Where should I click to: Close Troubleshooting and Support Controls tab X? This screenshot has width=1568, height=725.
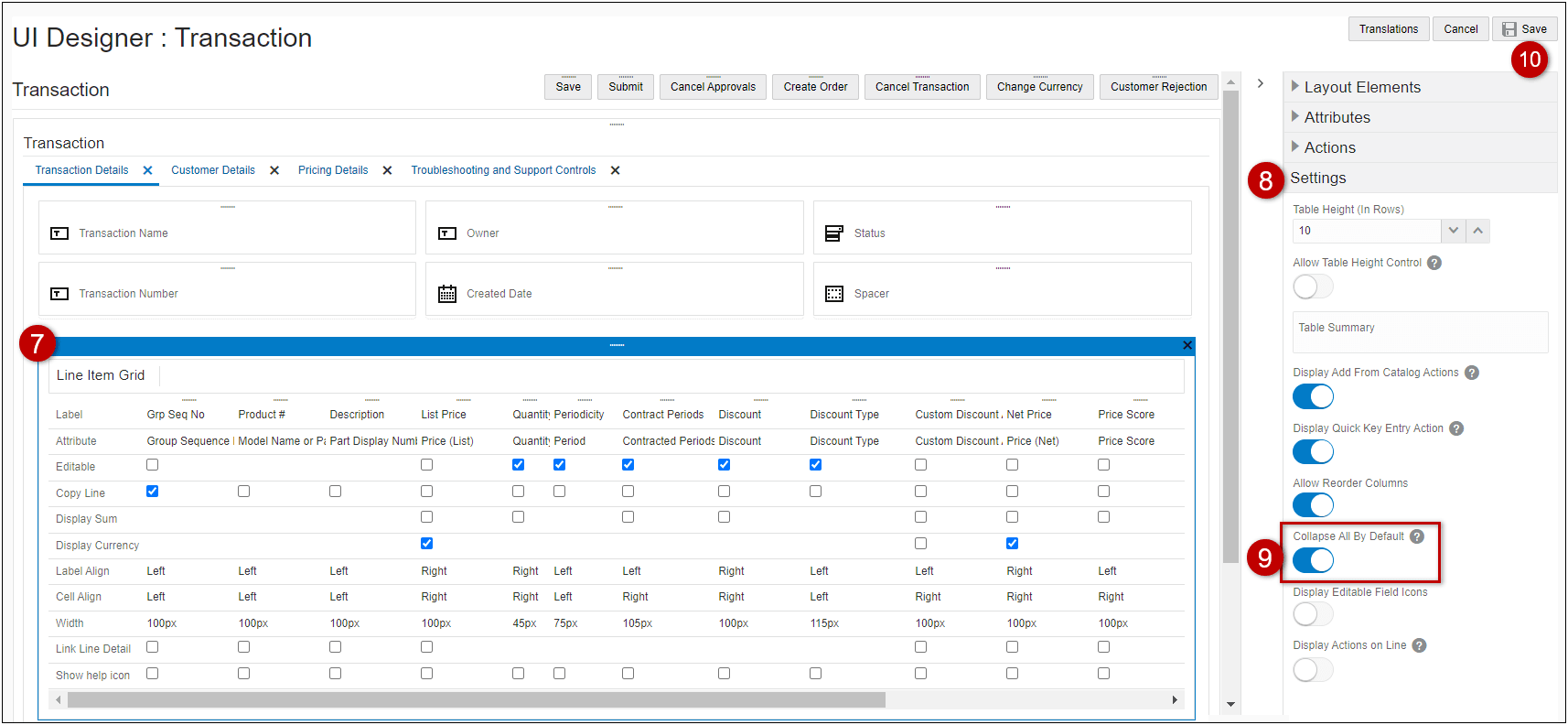(616, 170)
